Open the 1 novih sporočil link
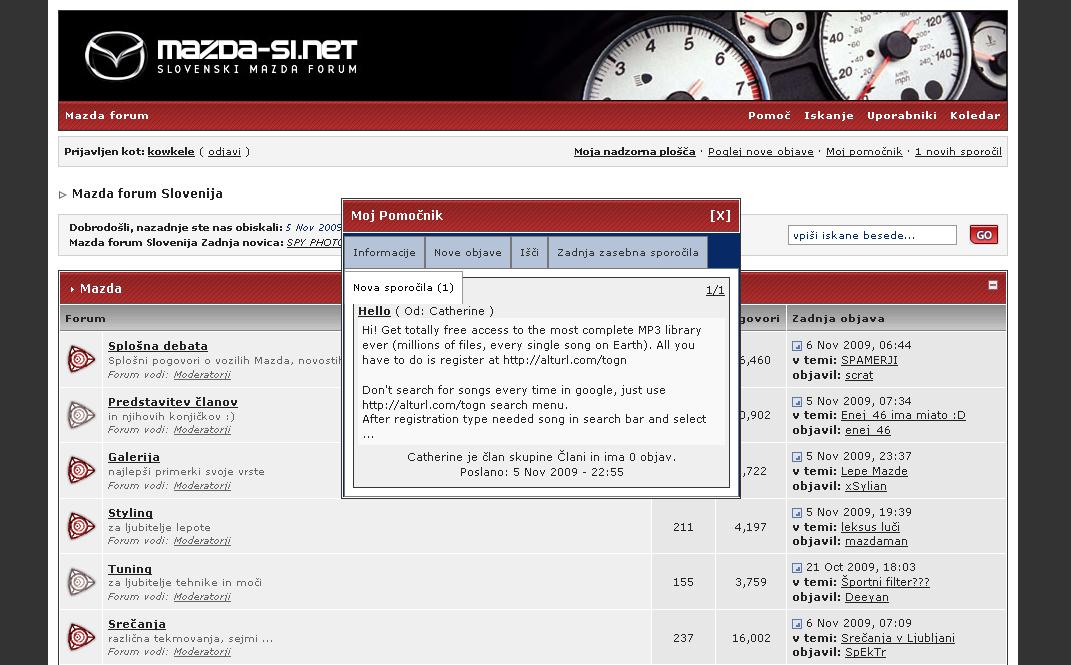1071x665 pixels. coord(958,152)
